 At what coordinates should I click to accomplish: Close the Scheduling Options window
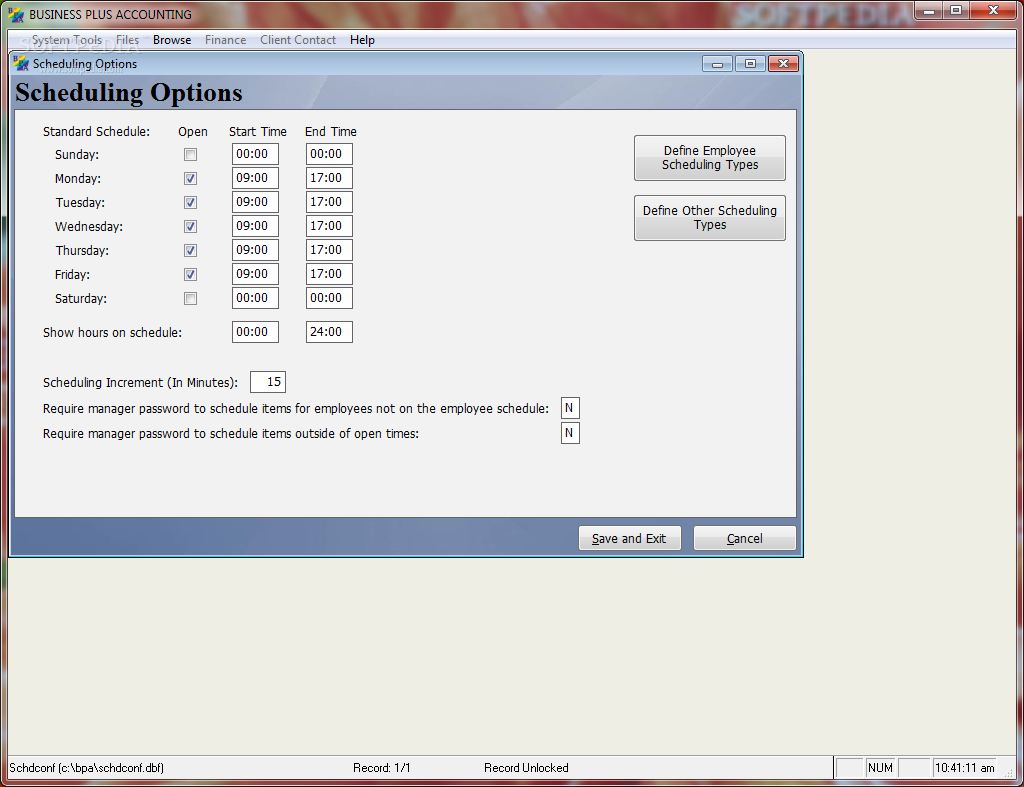784,63
